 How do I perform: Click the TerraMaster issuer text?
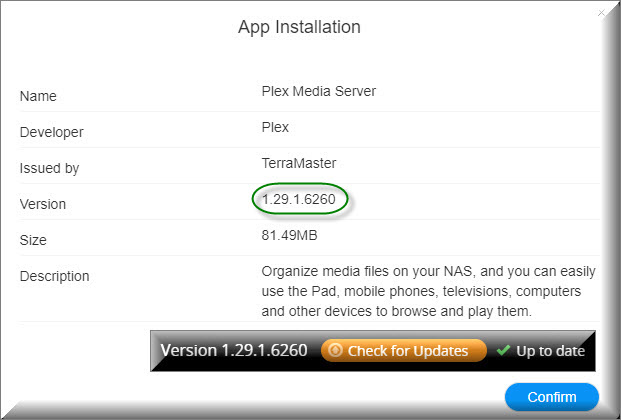coord(298,164)
